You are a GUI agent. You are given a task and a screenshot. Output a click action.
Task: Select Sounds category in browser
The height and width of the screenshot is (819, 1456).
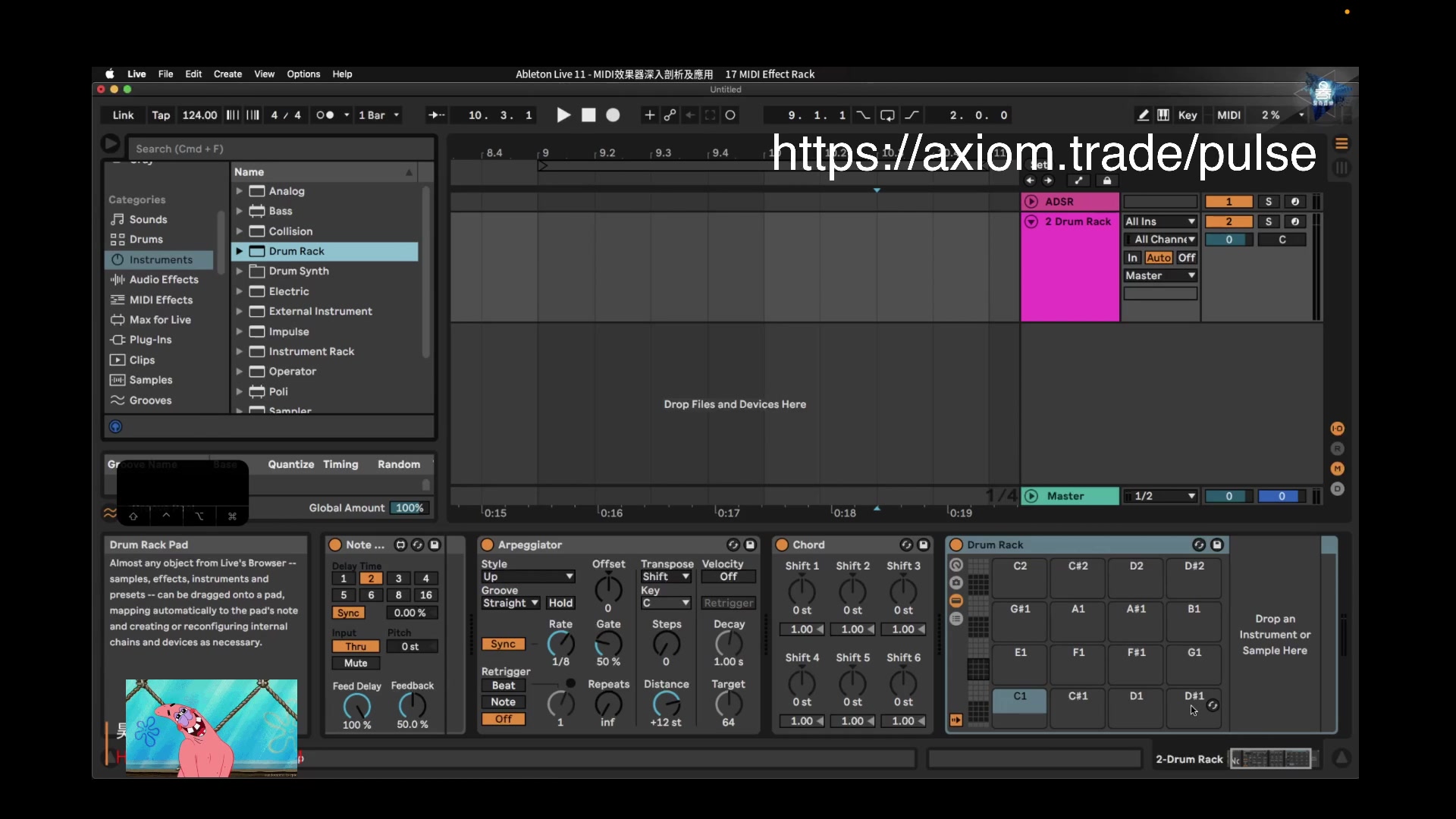point(148,220)
